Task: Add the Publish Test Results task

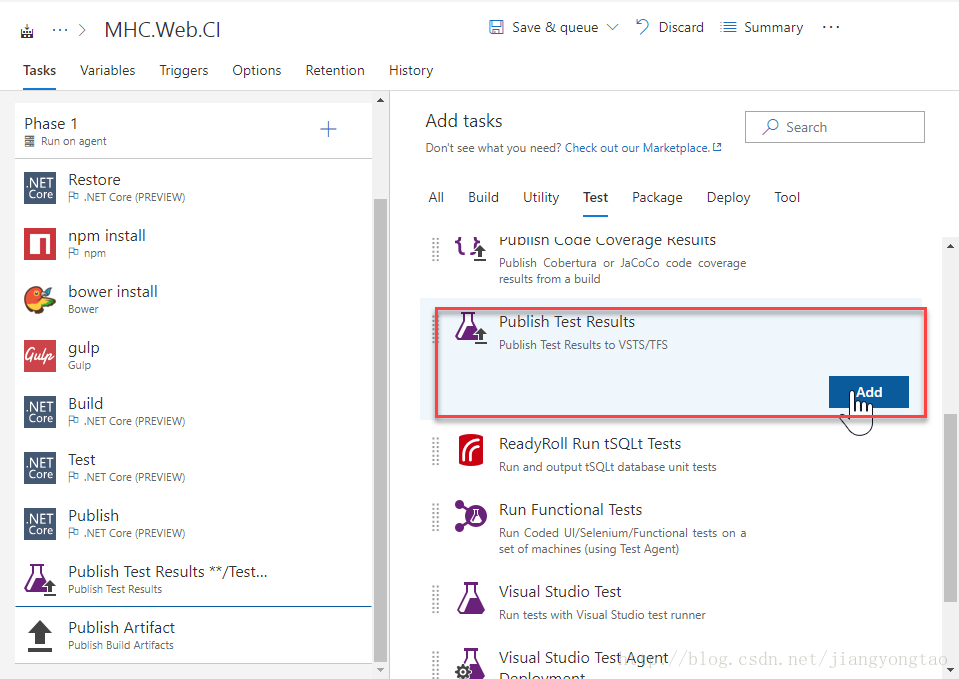Action: pos(868,392)
